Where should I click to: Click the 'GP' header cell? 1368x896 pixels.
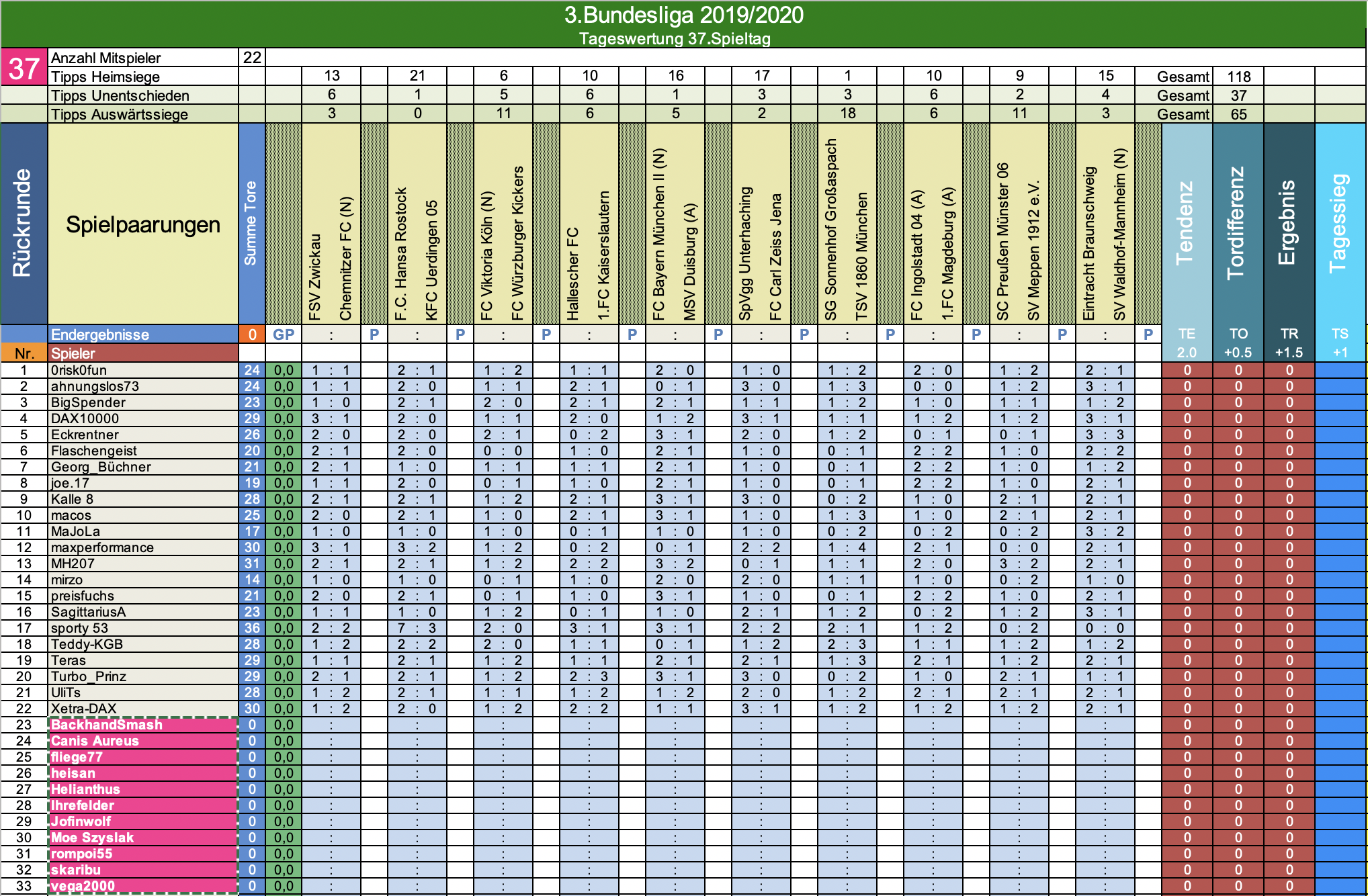(284, 334)
